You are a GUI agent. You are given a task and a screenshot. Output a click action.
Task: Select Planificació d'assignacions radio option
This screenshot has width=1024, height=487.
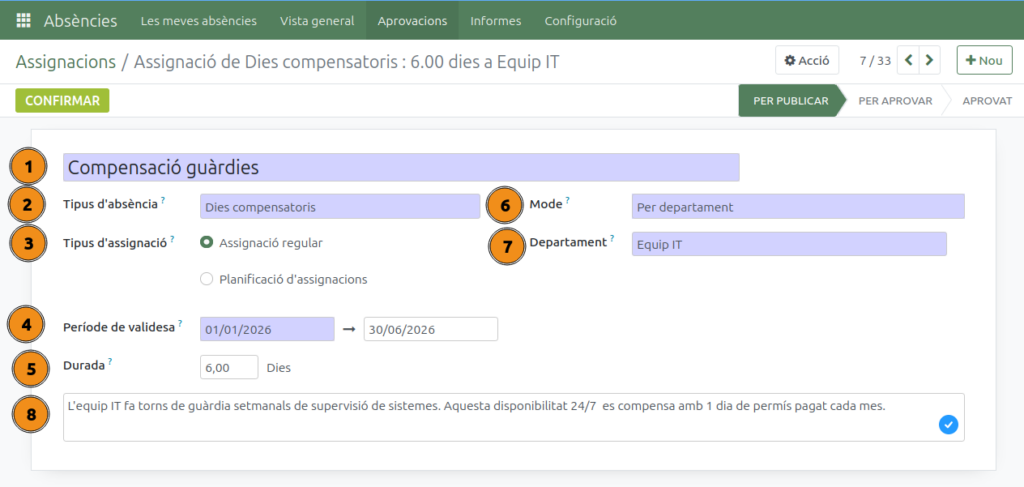pos(207,279)
